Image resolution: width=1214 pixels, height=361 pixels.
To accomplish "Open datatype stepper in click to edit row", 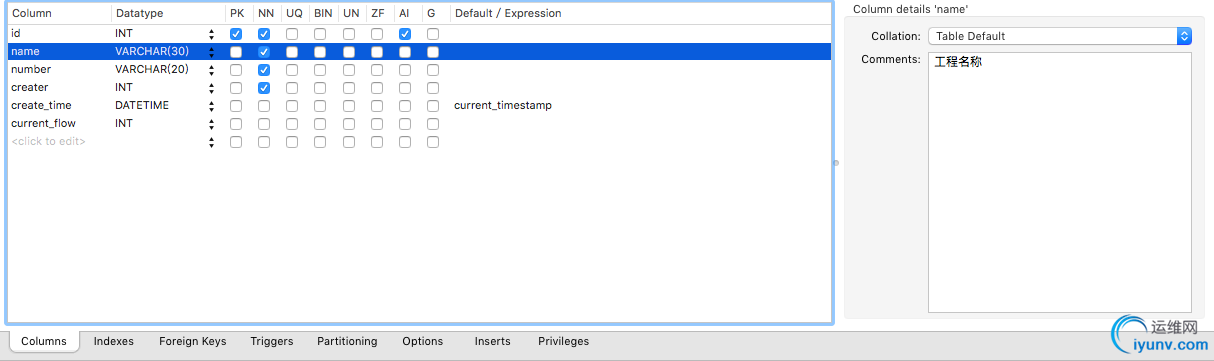I will click(211, 142).
